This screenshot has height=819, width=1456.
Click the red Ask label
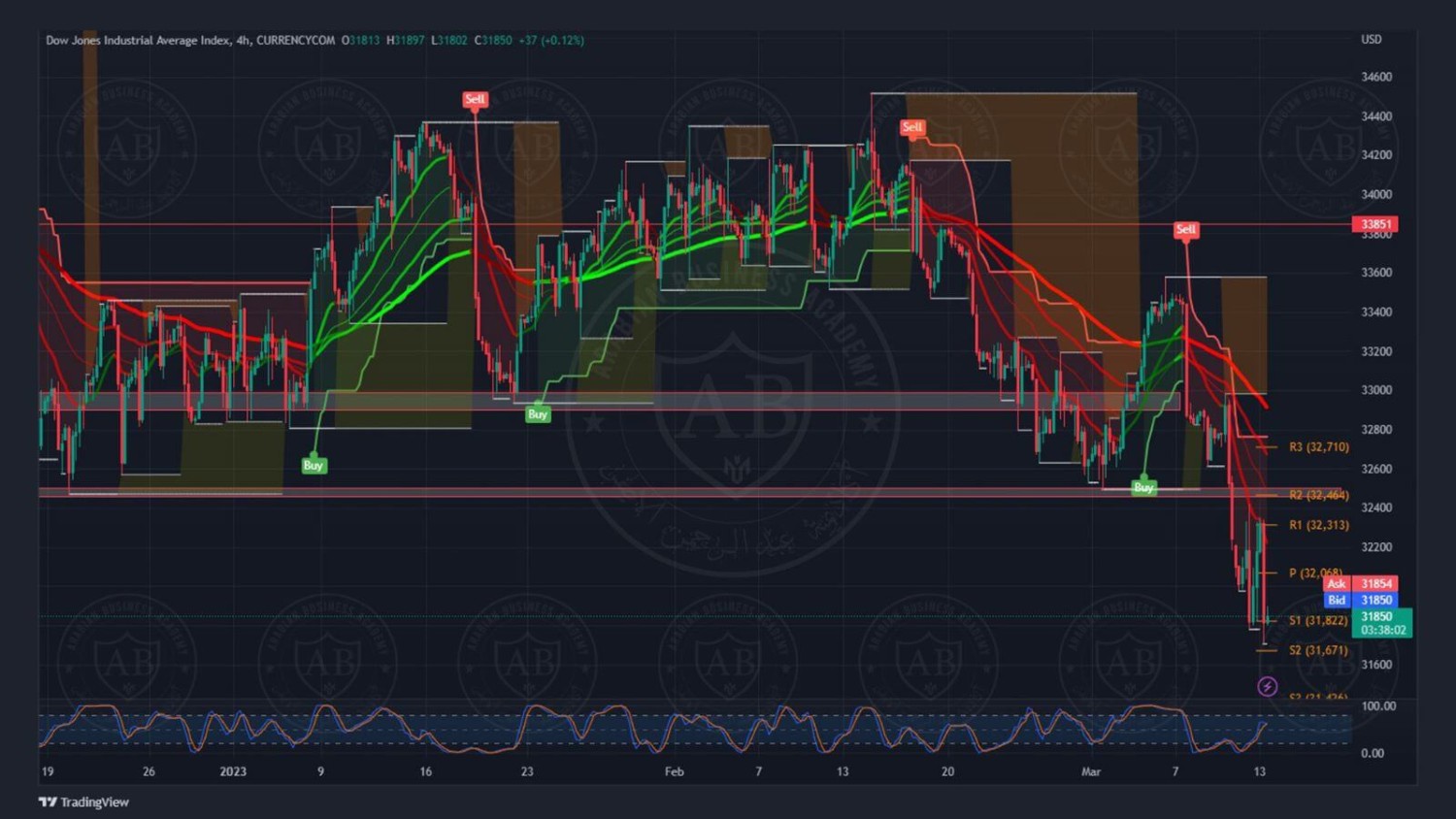(x=1337, y=583)
